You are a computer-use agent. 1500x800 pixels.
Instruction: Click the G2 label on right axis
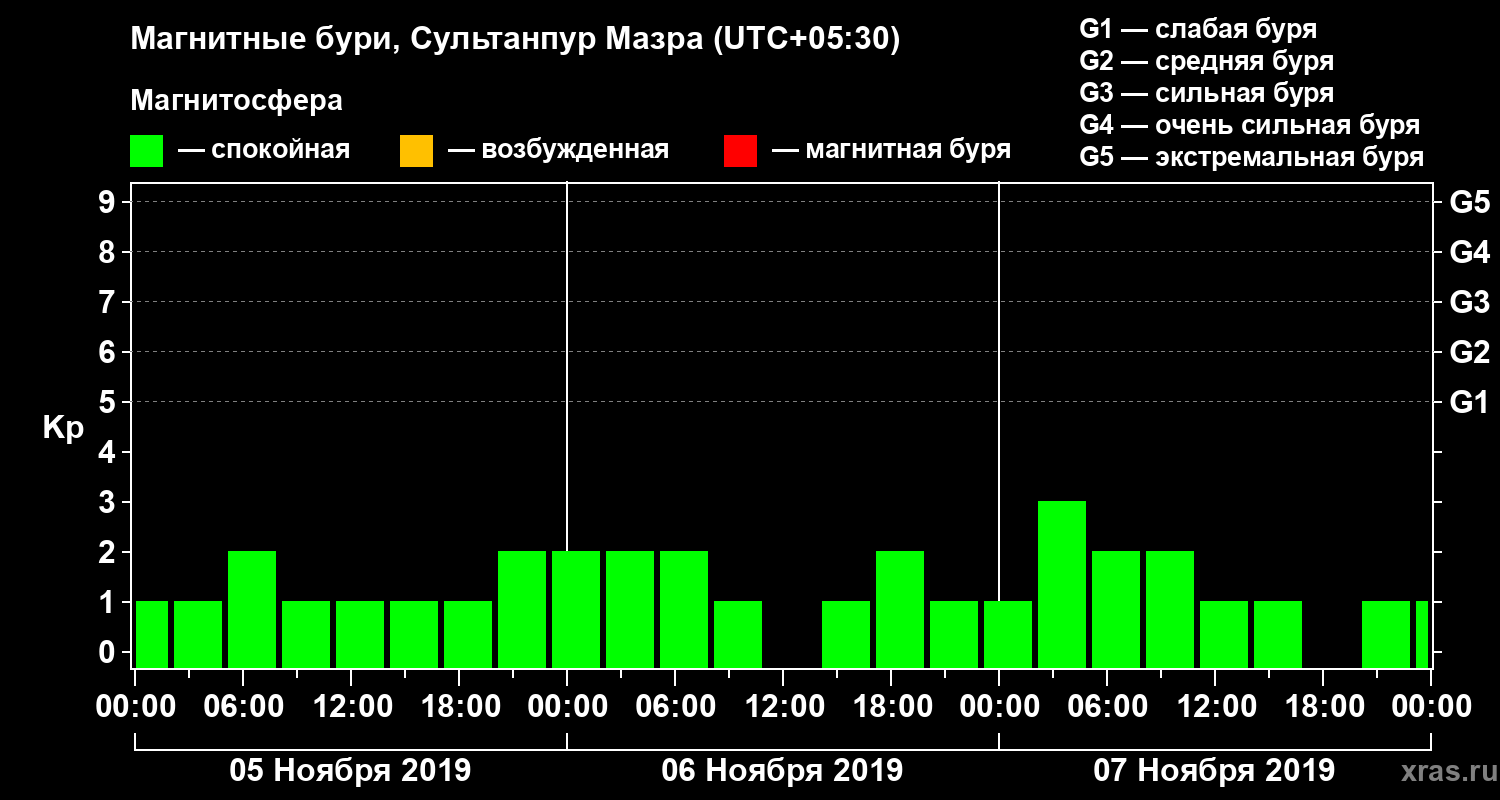[x=1469, y=352]
